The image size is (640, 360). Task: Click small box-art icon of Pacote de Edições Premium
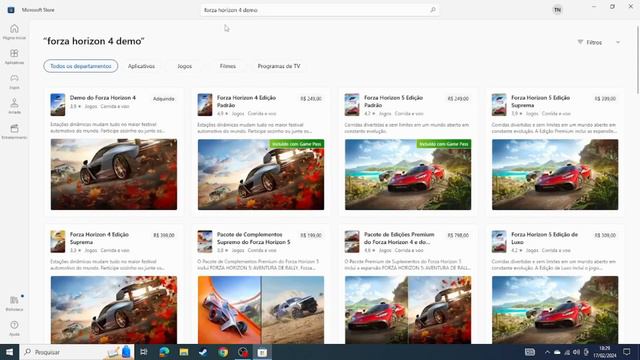352,242
